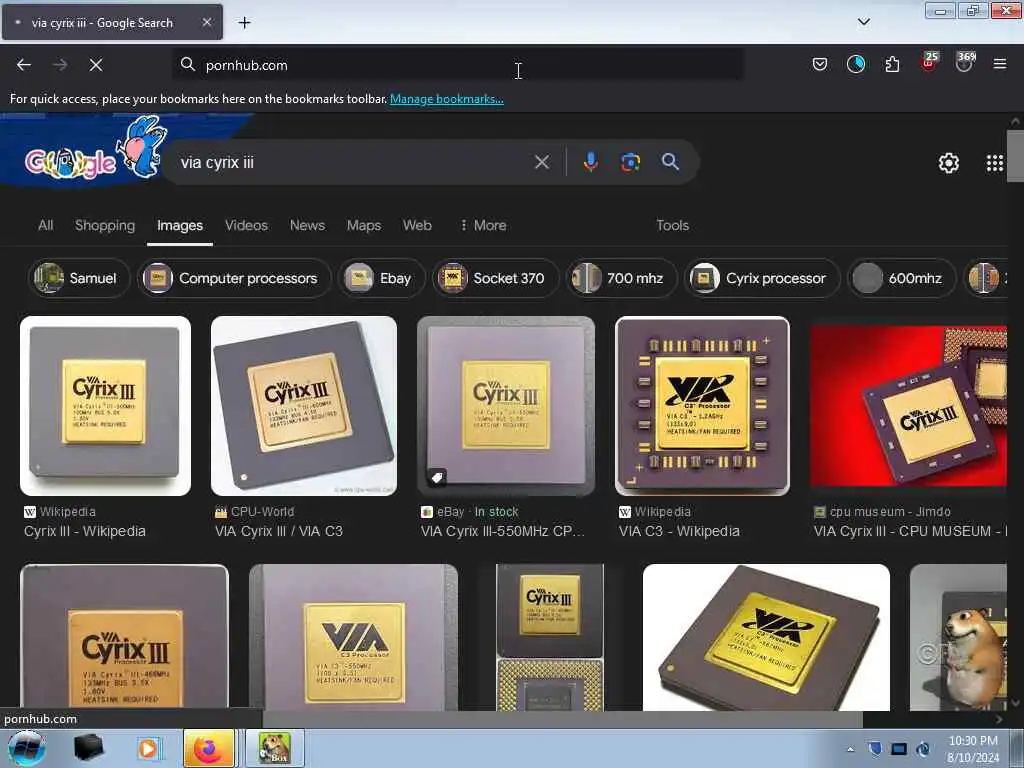The height and width of the screenshot is (768, 1024).
Task: Open the Extensions puzzle icon
Action: 892,64
